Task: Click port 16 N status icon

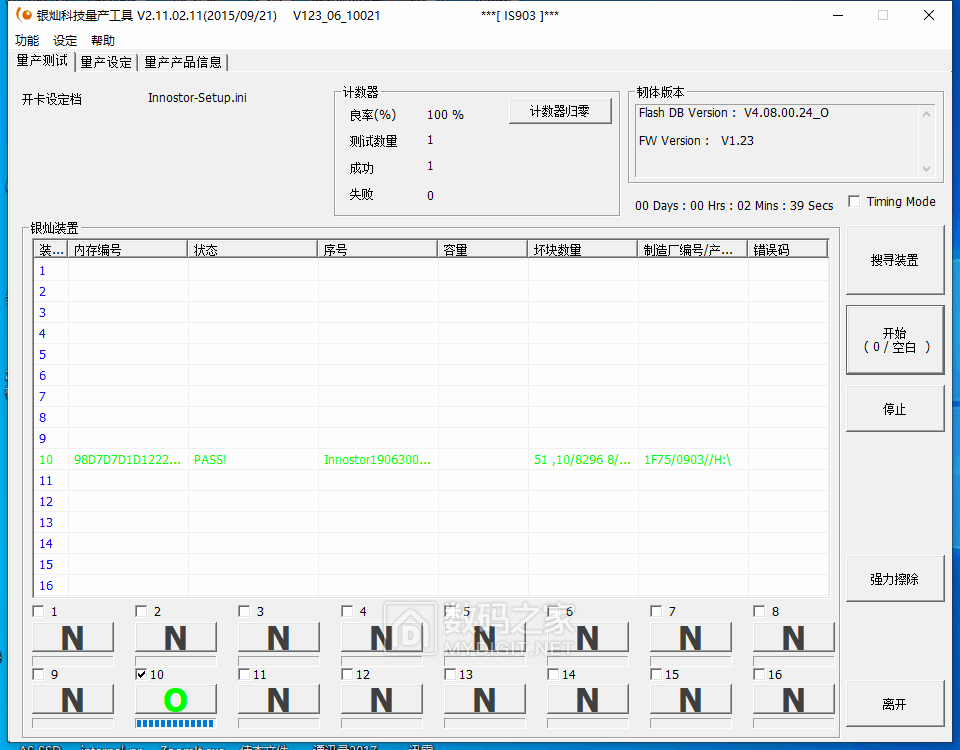Action: point(793,700)
